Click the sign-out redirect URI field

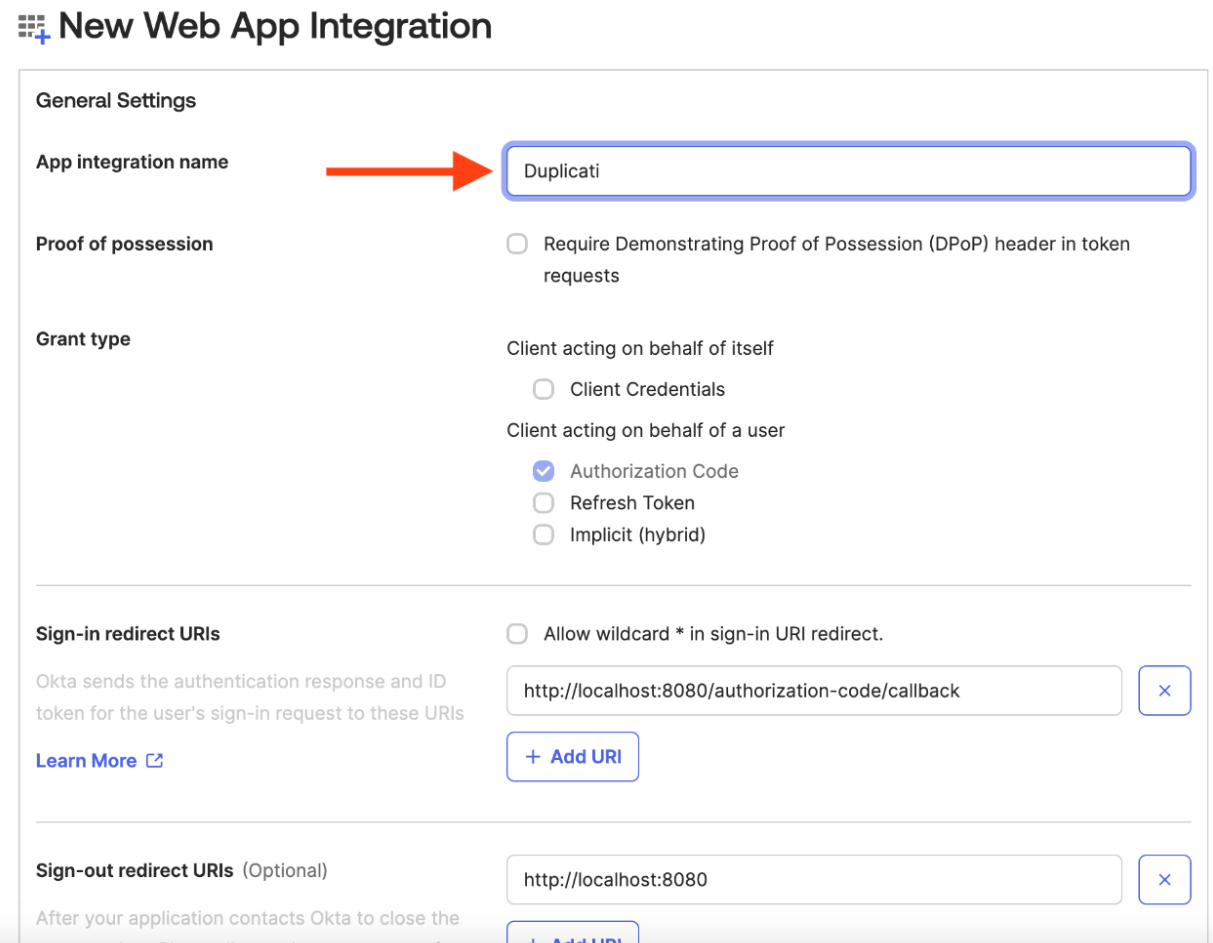point(813,880)
